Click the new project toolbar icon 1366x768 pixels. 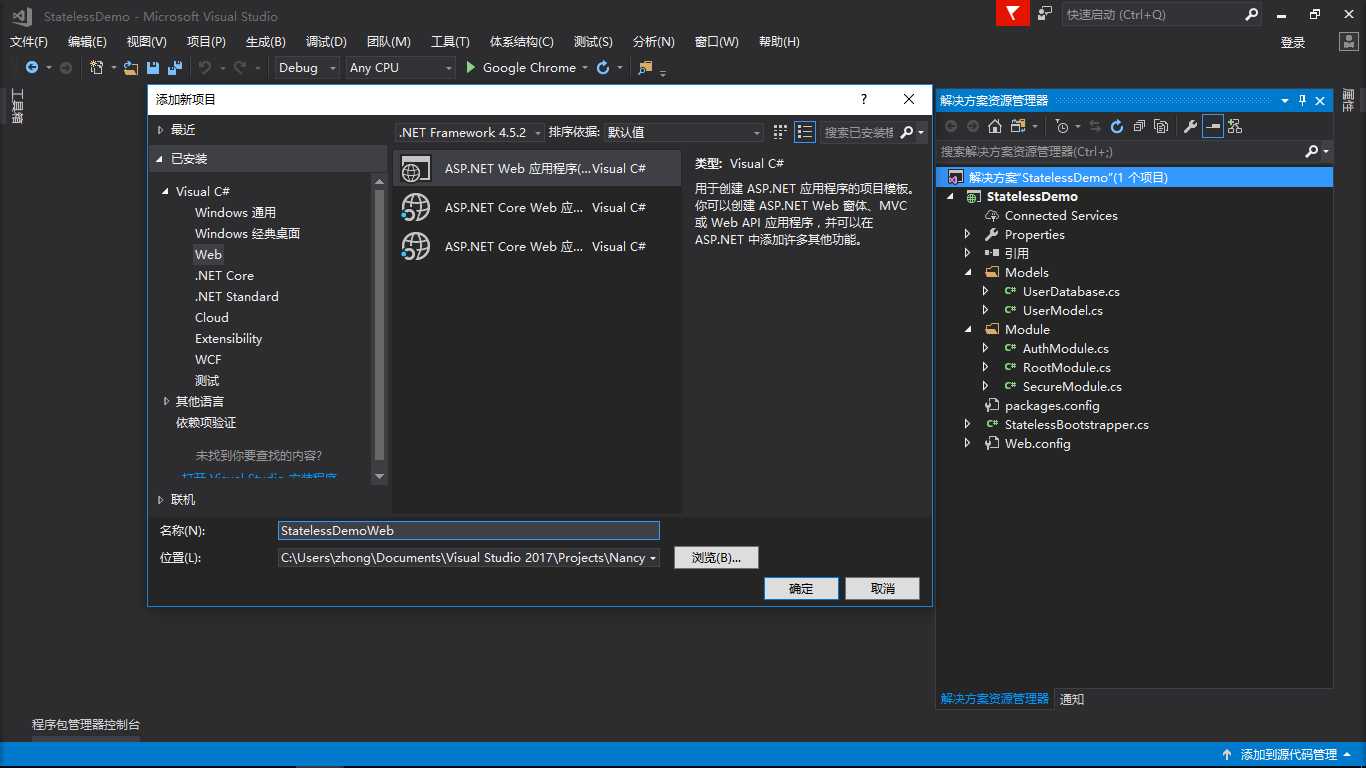point(97,68)
